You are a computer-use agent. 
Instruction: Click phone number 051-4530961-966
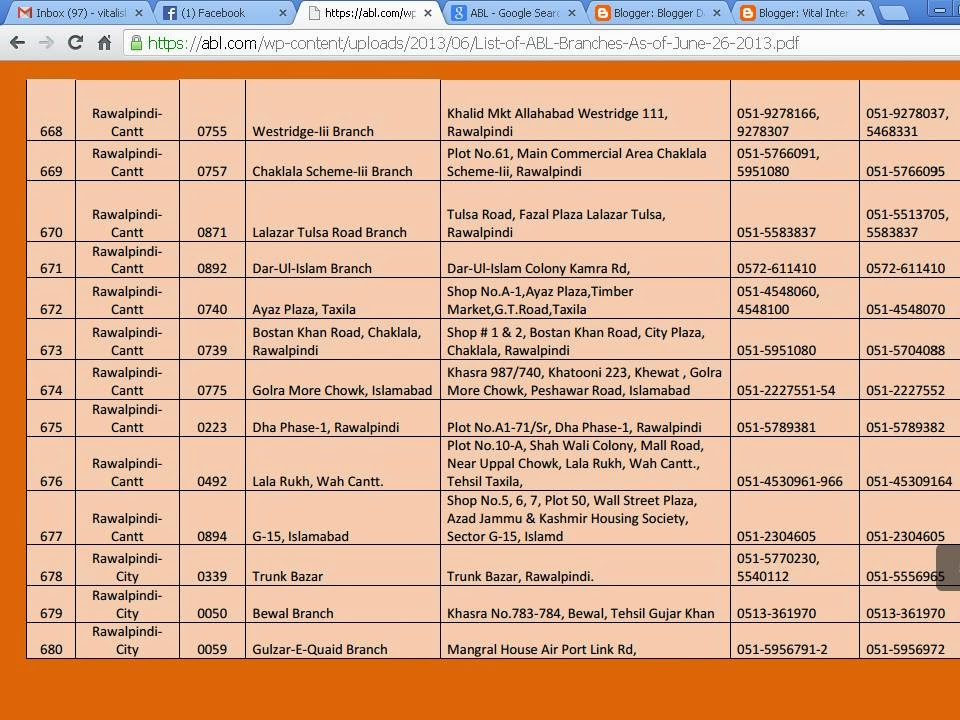coord(789,481)
